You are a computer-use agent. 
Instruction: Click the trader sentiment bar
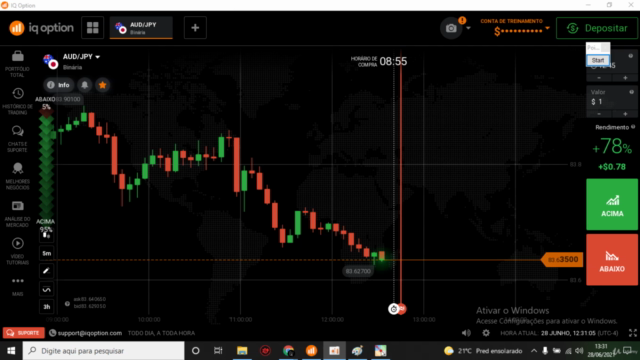tap(46, 167)
